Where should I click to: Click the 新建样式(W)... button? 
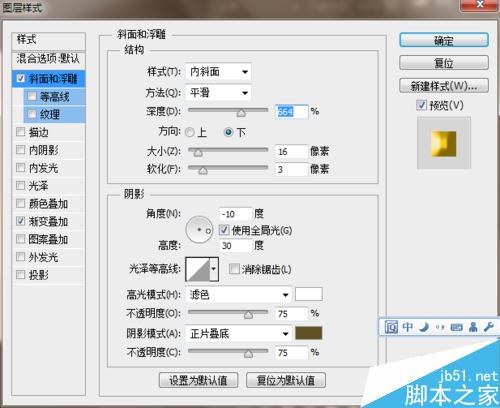coord(444,86)
